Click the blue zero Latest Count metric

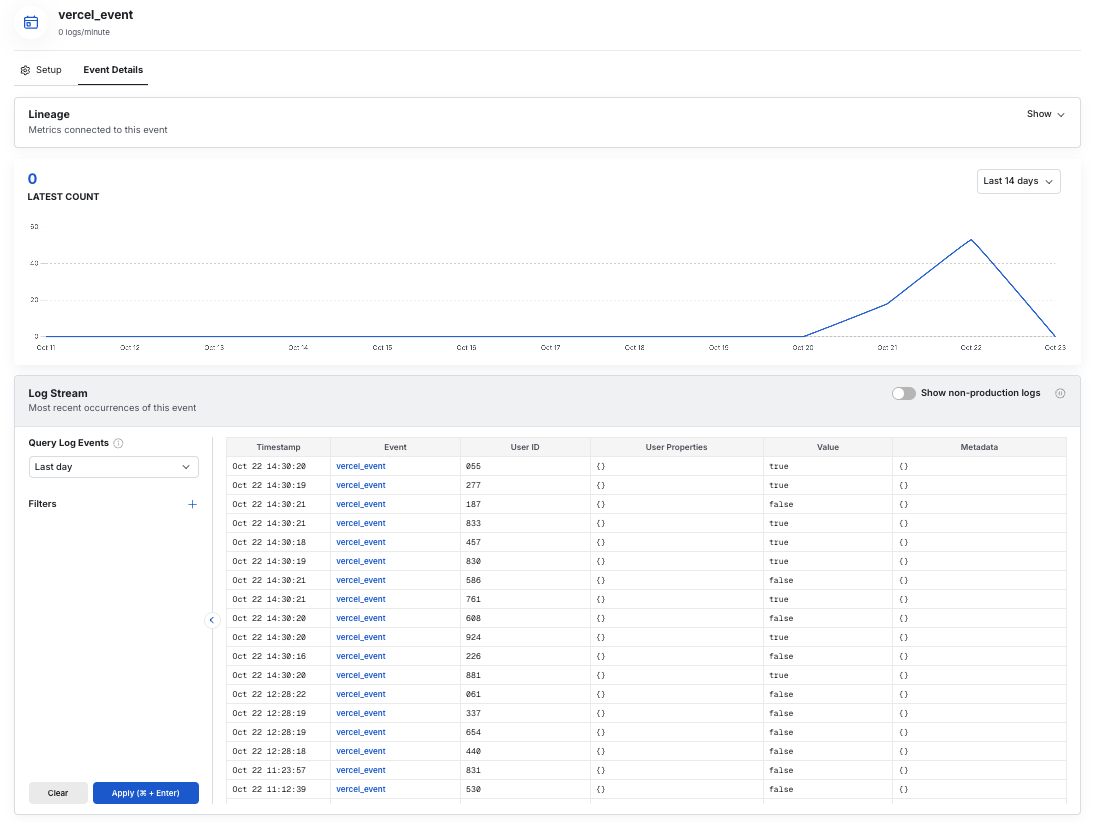tap(31, 178)
